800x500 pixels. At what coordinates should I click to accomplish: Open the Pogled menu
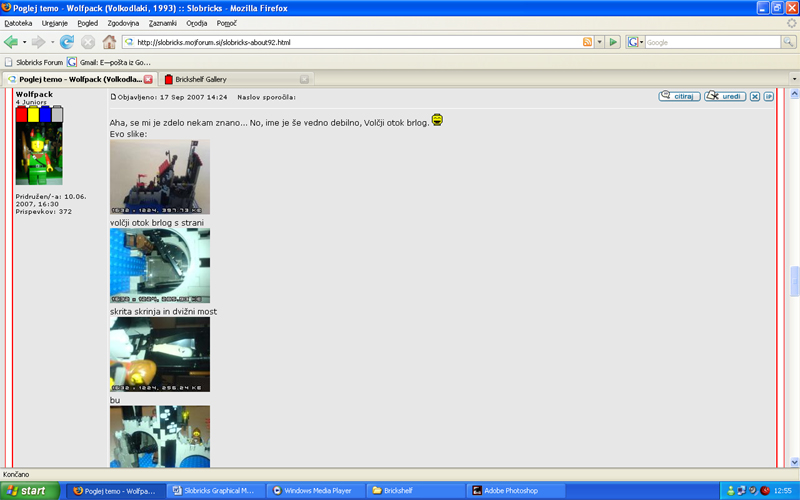[x=87, y=23]
